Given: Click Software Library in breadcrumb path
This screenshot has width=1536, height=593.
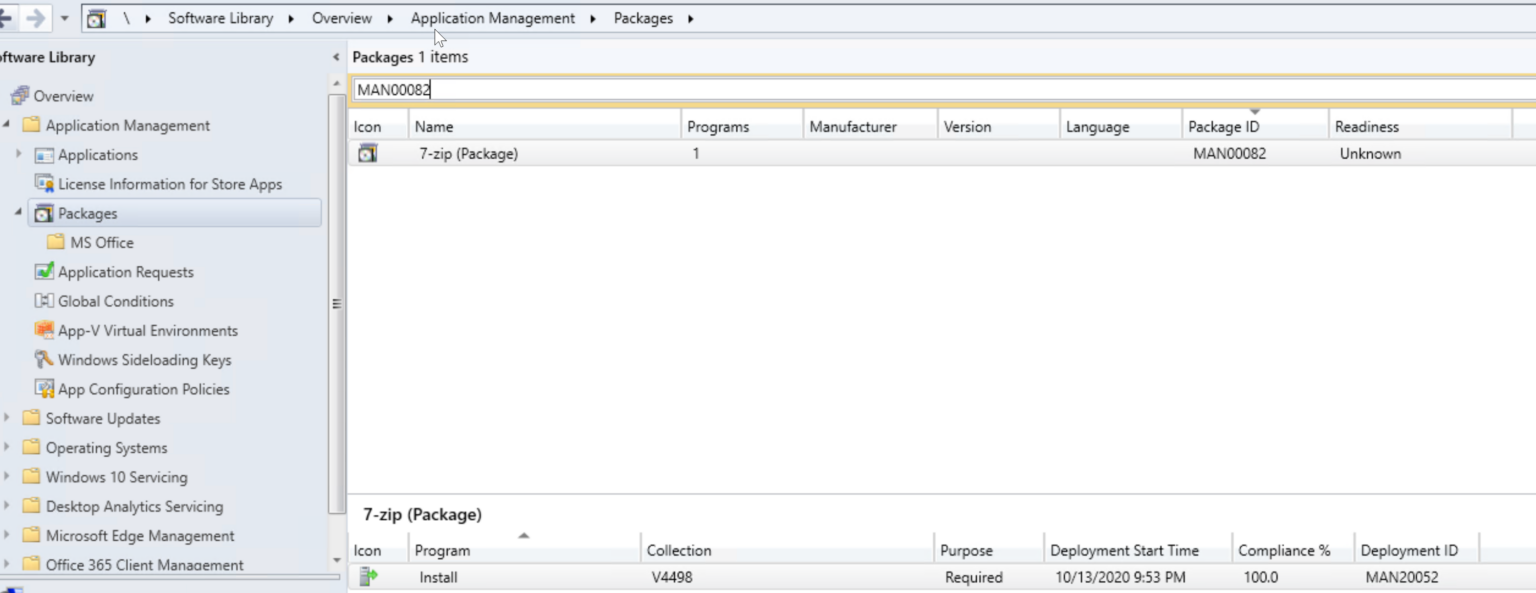Looking at the screenshot, I should tap(220, 18).
